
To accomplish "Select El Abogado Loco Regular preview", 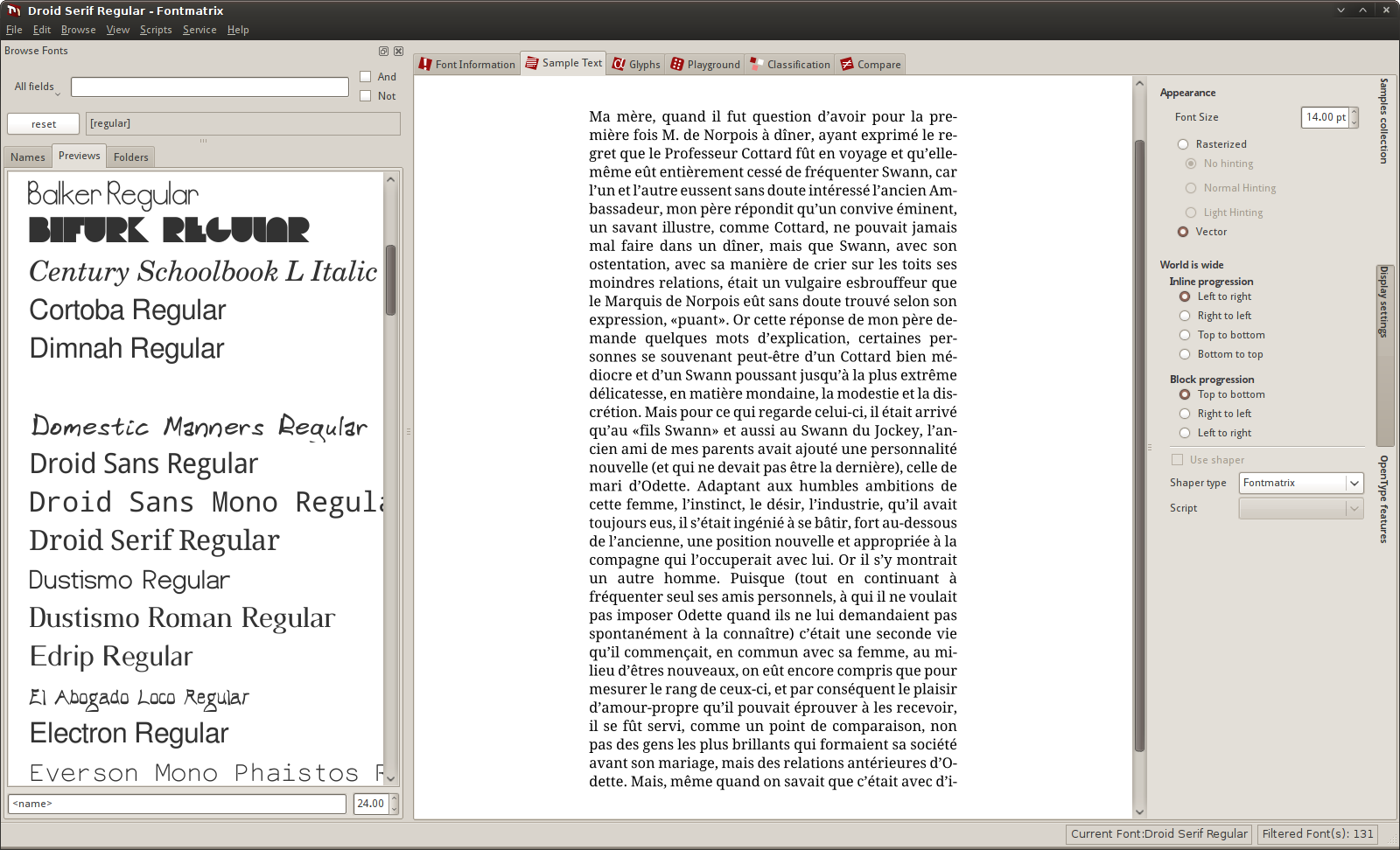I will 139,697.
